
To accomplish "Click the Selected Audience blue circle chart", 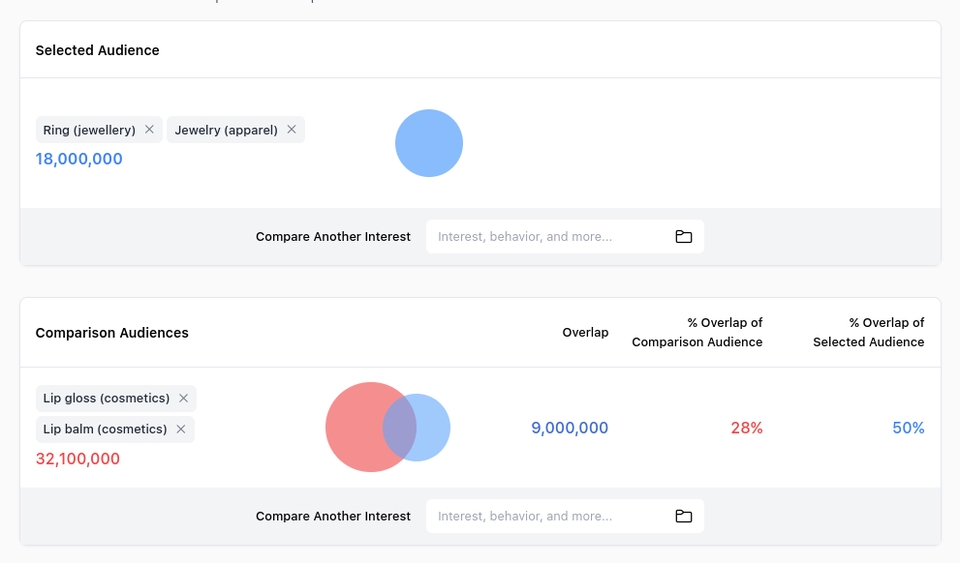I will click(x=429, y=143).
